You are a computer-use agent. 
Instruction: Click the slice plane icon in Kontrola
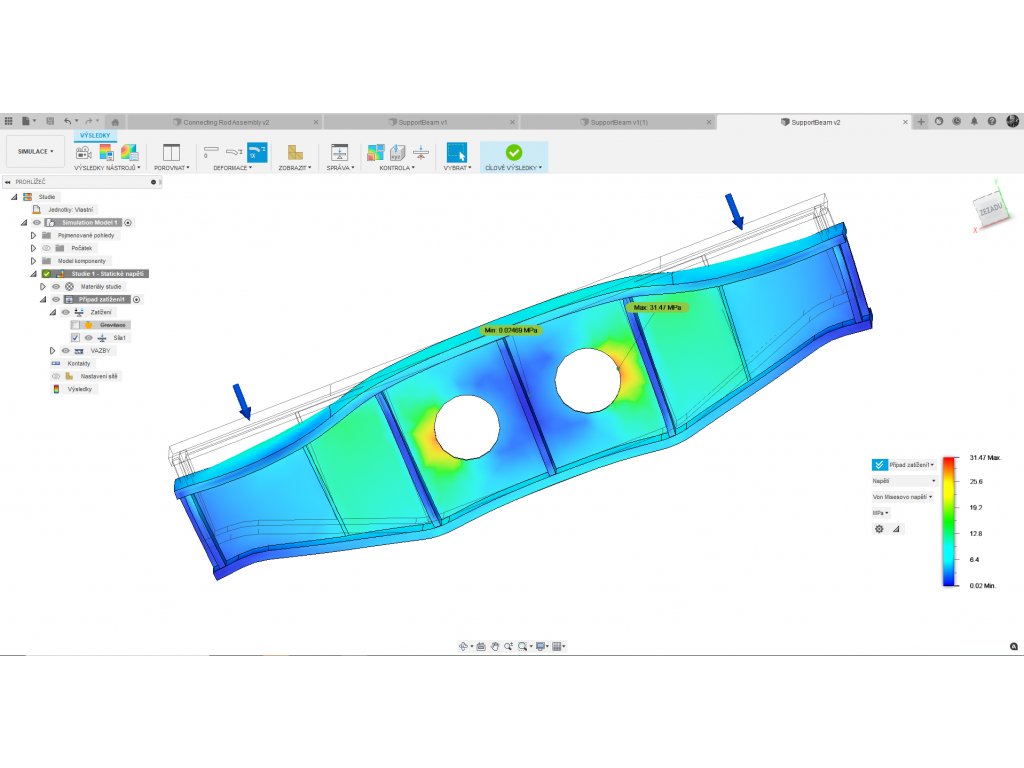[x=421, y=152]
